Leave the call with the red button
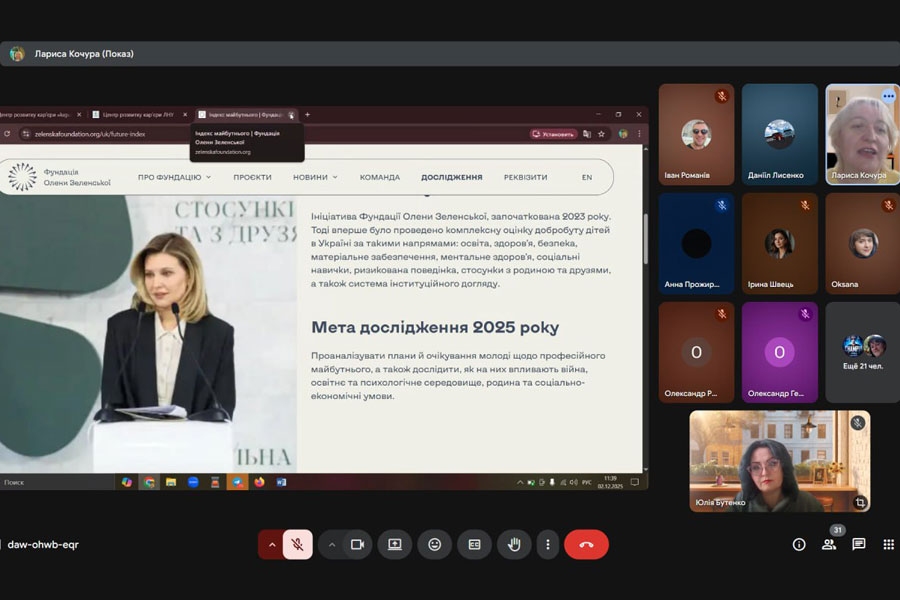The width and height of the screenshot is (900, 600). pos(586,544)
